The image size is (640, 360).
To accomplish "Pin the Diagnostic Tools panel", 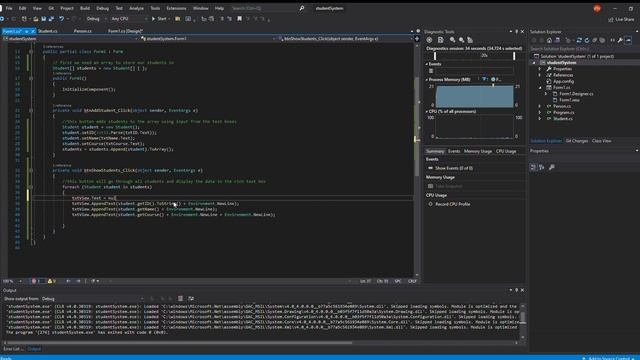I will pyautogui.click(x=516, y=31).
